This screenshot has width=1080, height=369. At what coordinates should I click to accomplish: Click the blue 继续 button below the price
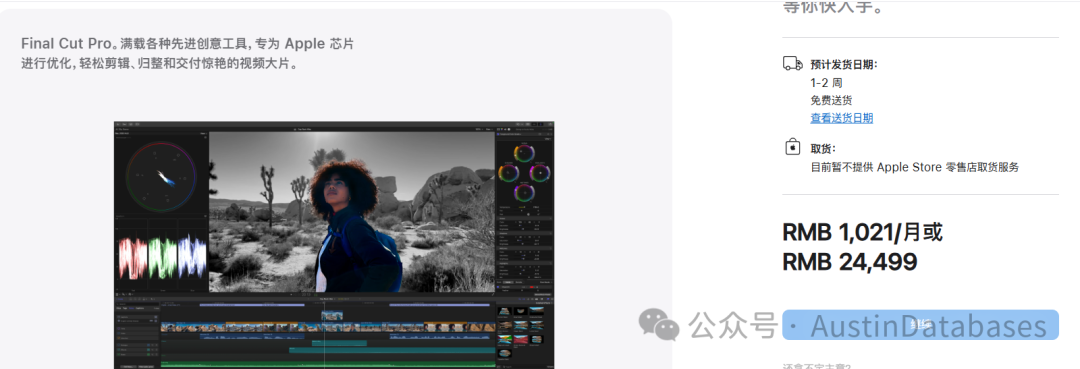tap(920, 324)
